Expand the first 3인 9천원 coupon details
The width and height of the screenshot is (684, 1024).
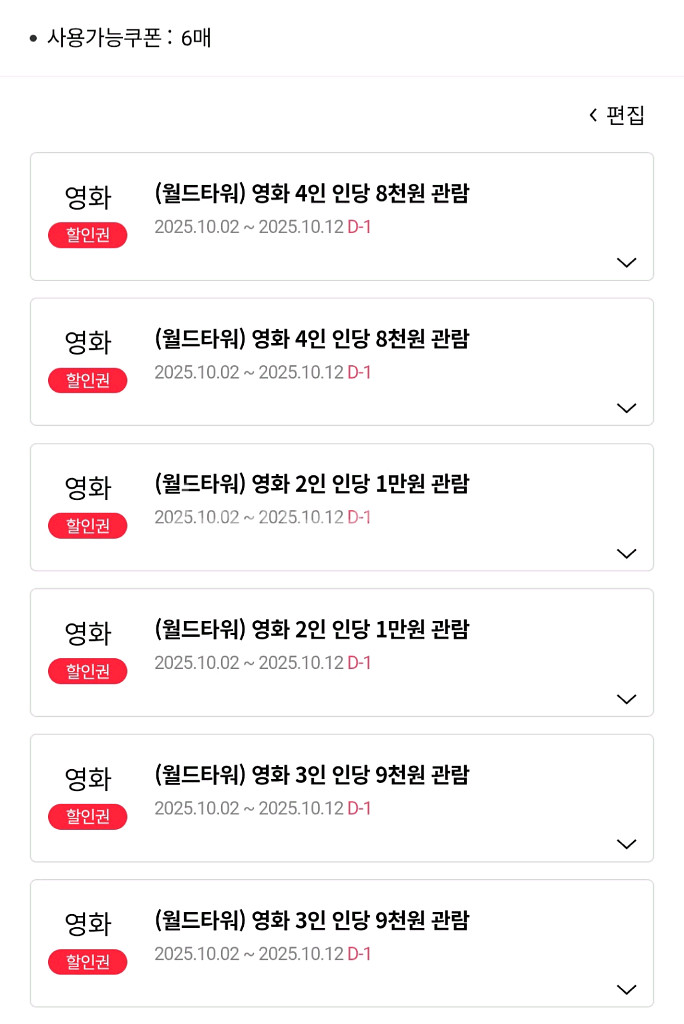[627, 844]
